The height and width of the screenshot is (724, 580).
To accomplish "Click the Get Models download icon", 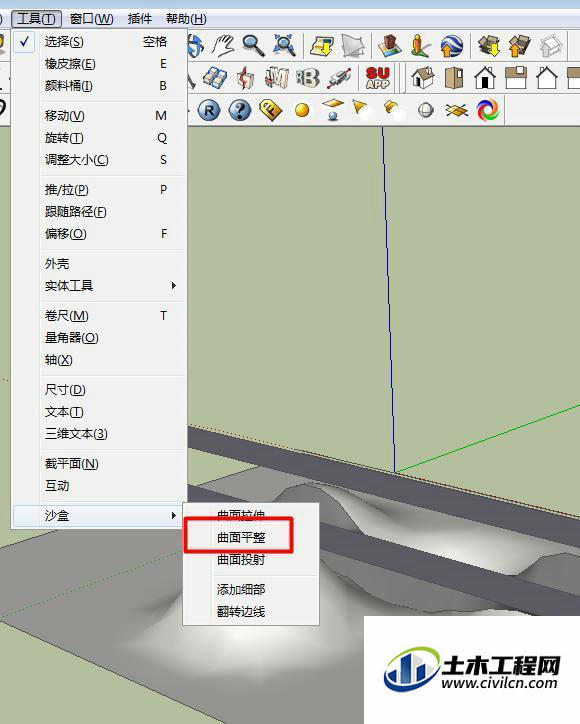I will (489, 45).
